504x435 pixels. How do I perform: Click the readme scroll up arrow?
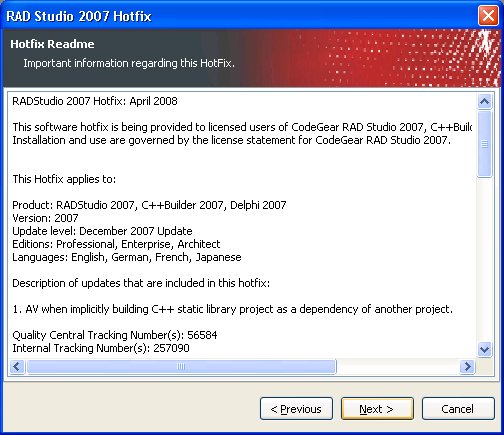click(484, 101)
